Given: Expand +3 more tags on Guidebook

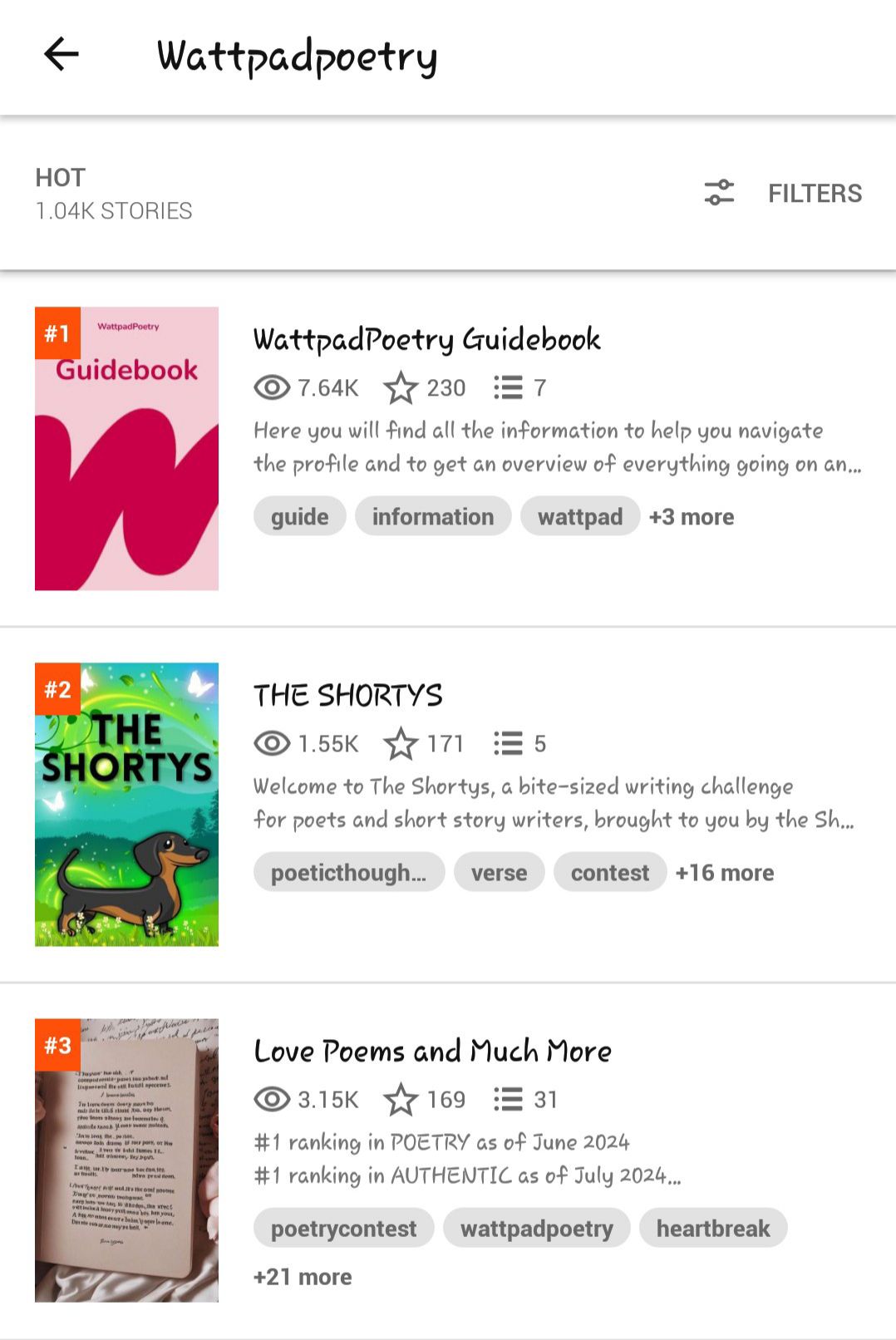Looking at the screenshot, I should pos(692,517).
